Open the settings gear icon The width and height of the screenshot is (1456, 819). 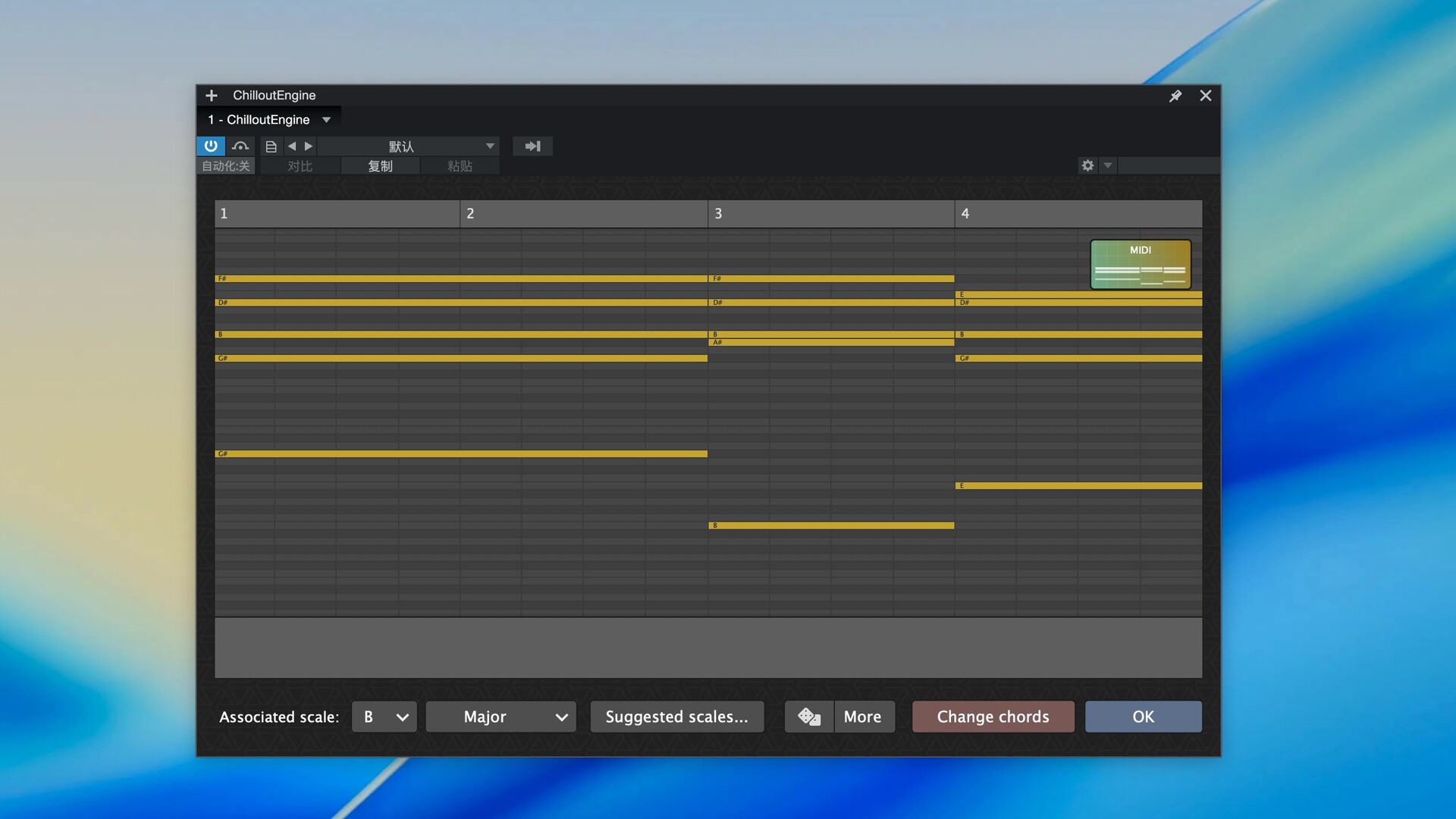(1088, 165)
